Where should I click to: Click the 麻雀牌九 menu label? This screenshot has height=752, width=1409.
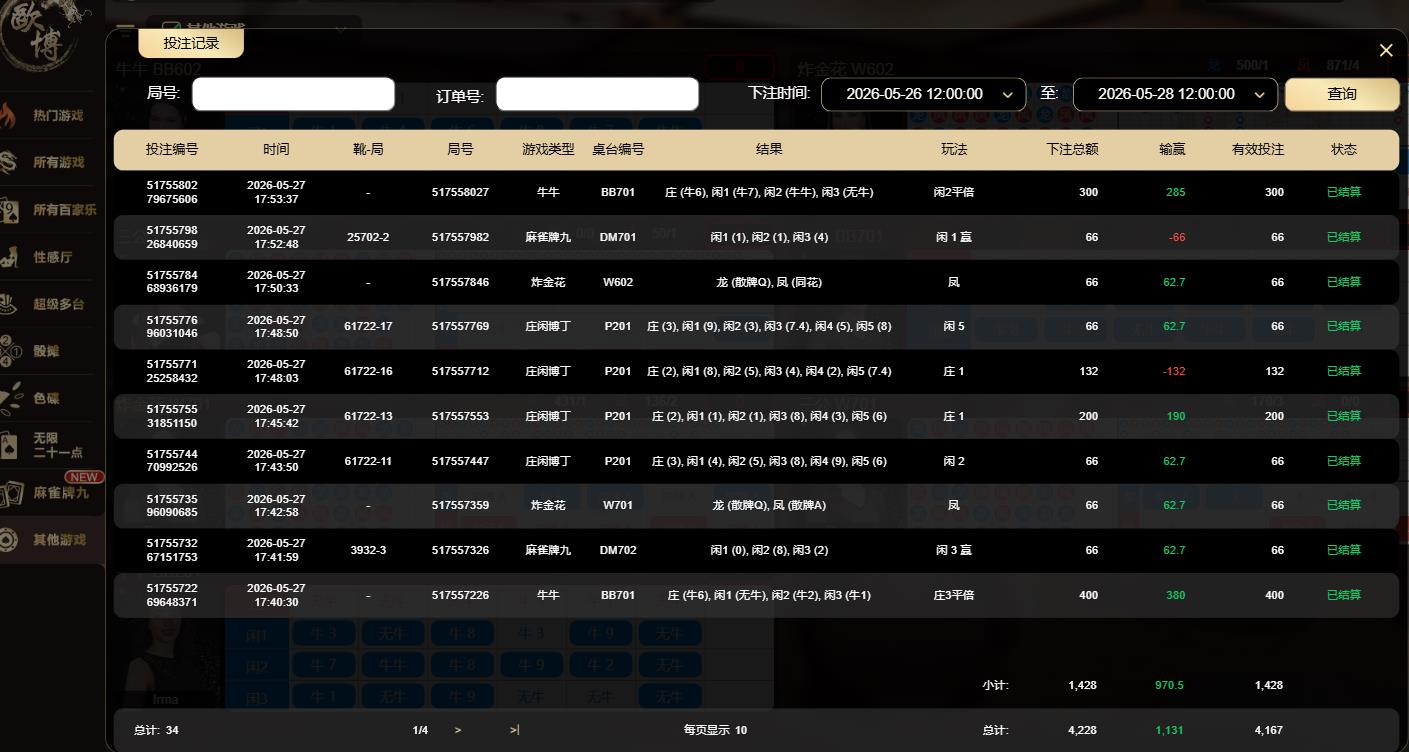[61, 493]
